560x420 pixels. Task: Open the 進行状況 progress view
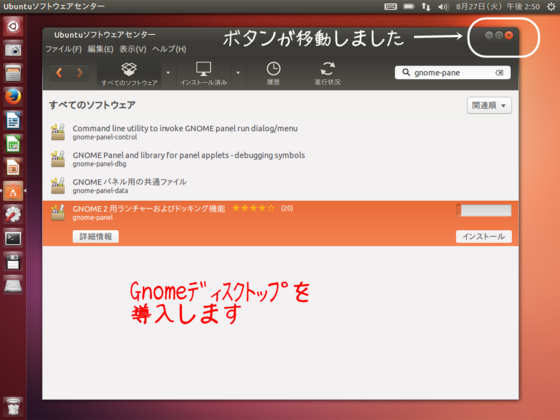pyautogui.click(x=327, y=74)
